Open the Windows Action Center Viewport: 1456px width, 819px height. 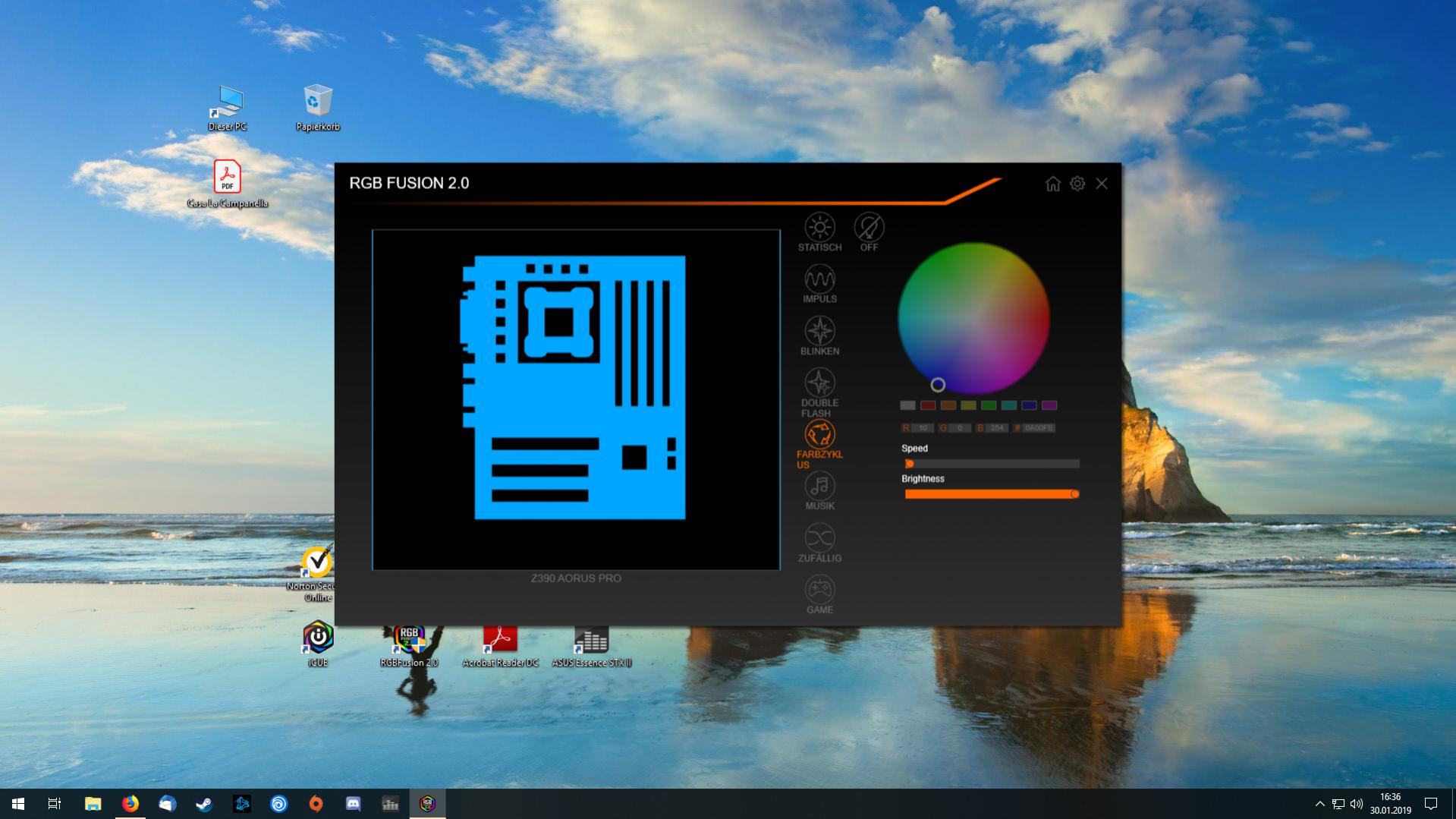tap(1431, 804)
